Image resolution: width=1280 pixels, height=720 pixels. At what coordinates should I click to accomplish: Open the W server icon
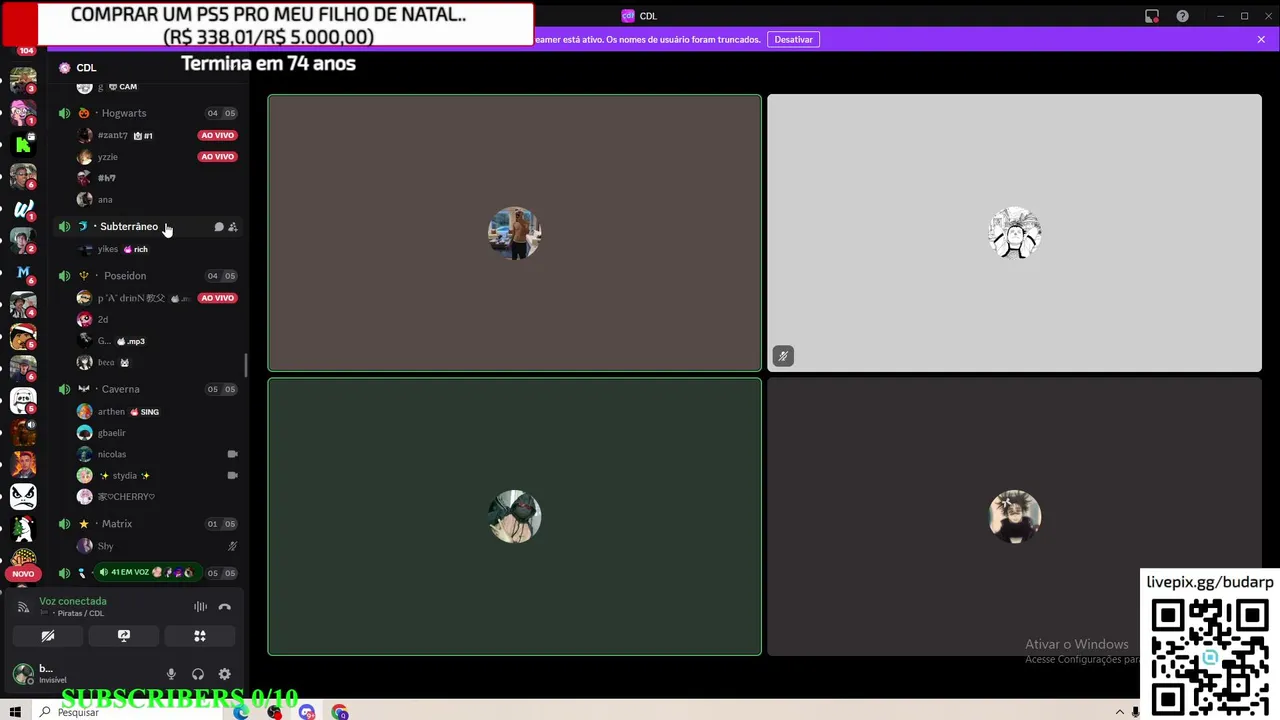23,209
